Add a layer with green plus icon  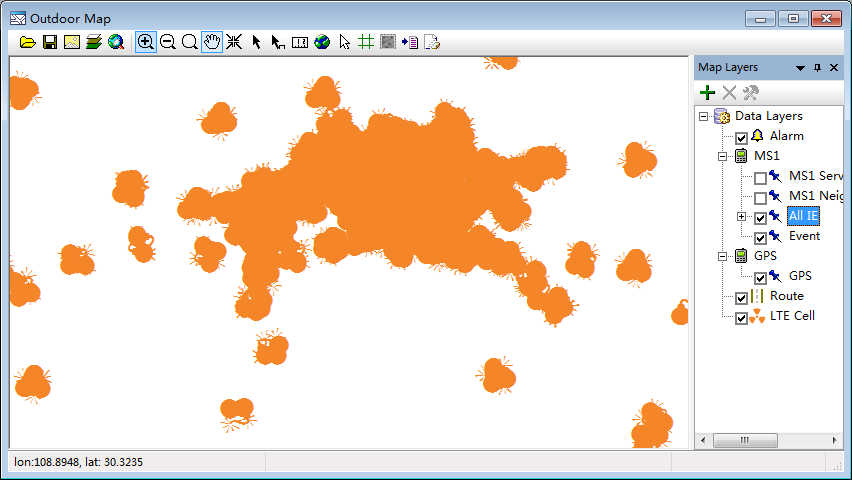tap(707, 93)
